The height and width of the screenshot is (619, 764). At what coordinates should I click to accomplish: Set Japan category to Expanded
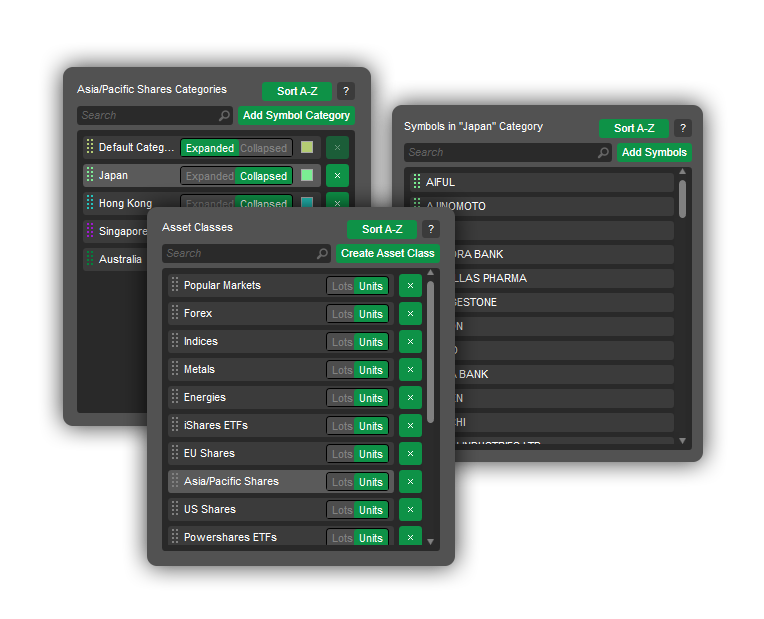click(x=209, y=176)
